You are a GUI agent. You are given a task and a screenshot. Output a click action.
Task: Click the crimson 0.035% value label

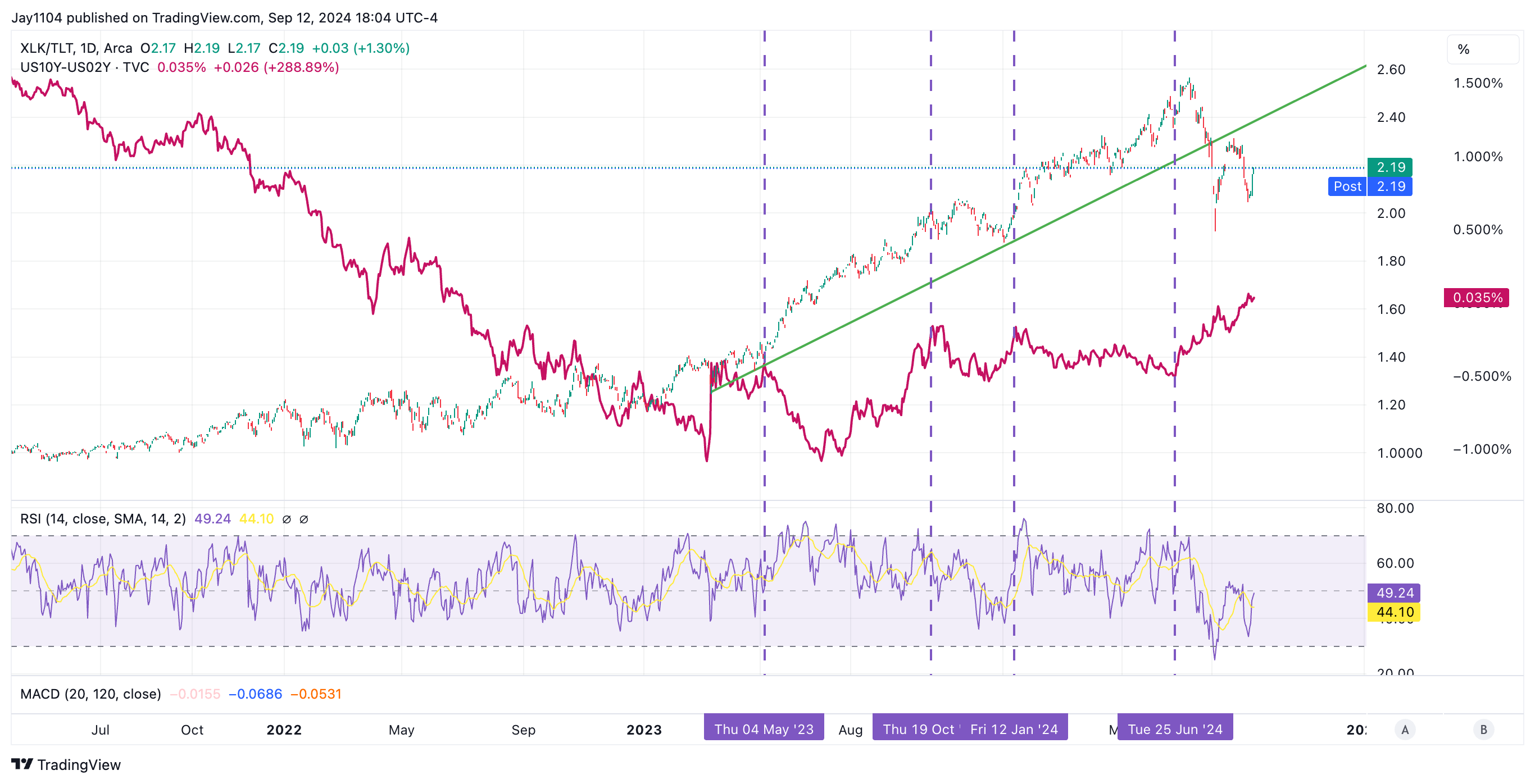coord(1477,297)
